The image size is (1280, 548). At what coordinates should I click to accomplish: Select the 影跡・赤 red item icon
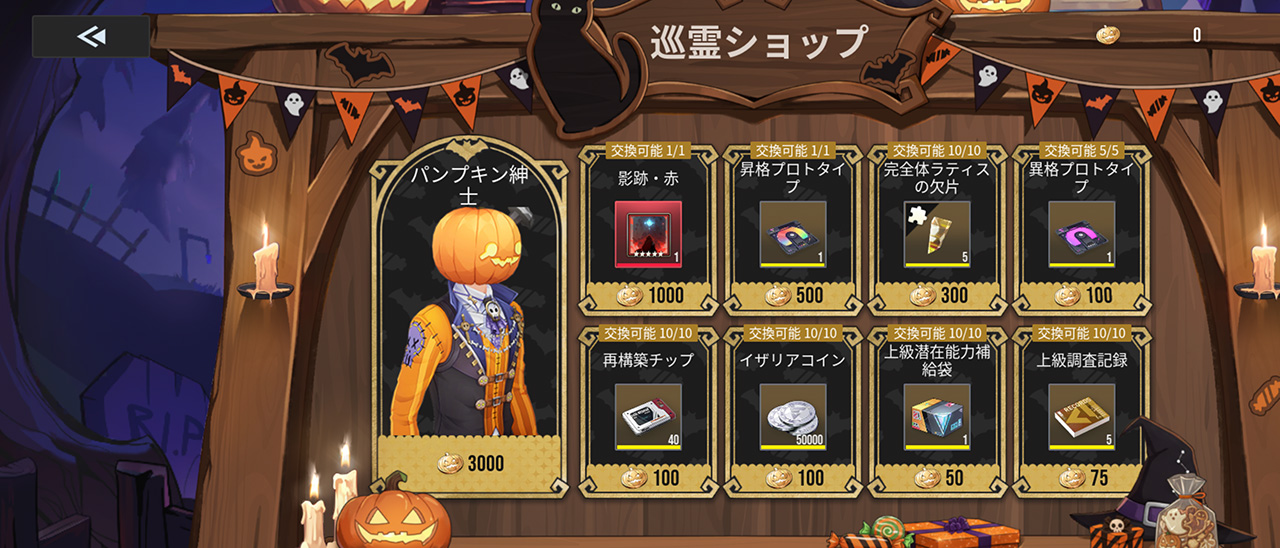[x=648, y=234]
